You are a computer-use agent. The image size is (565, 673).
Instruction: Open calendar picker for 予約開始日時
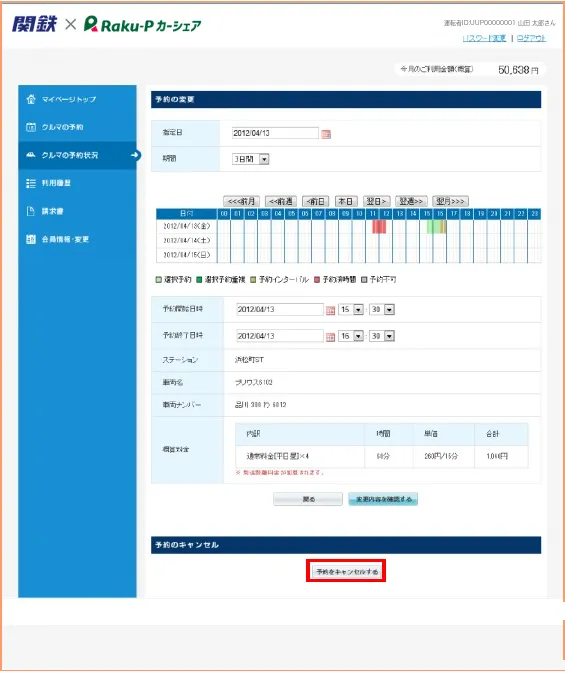pyautogui.click(x=330, y=310)
